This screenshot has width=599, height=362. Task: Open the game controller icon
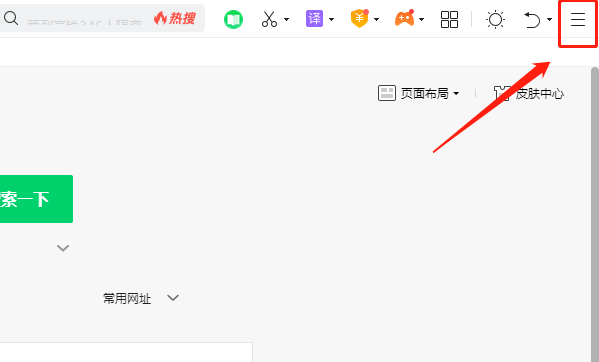point(405,18)
